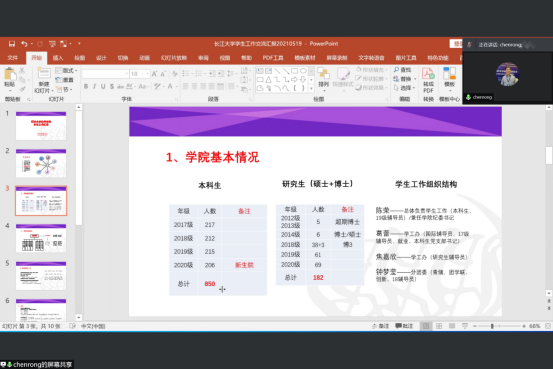This screenshot has height=369, width=553.
Task: Click the 备注 notes button in status bar
Action: [381, 326]
